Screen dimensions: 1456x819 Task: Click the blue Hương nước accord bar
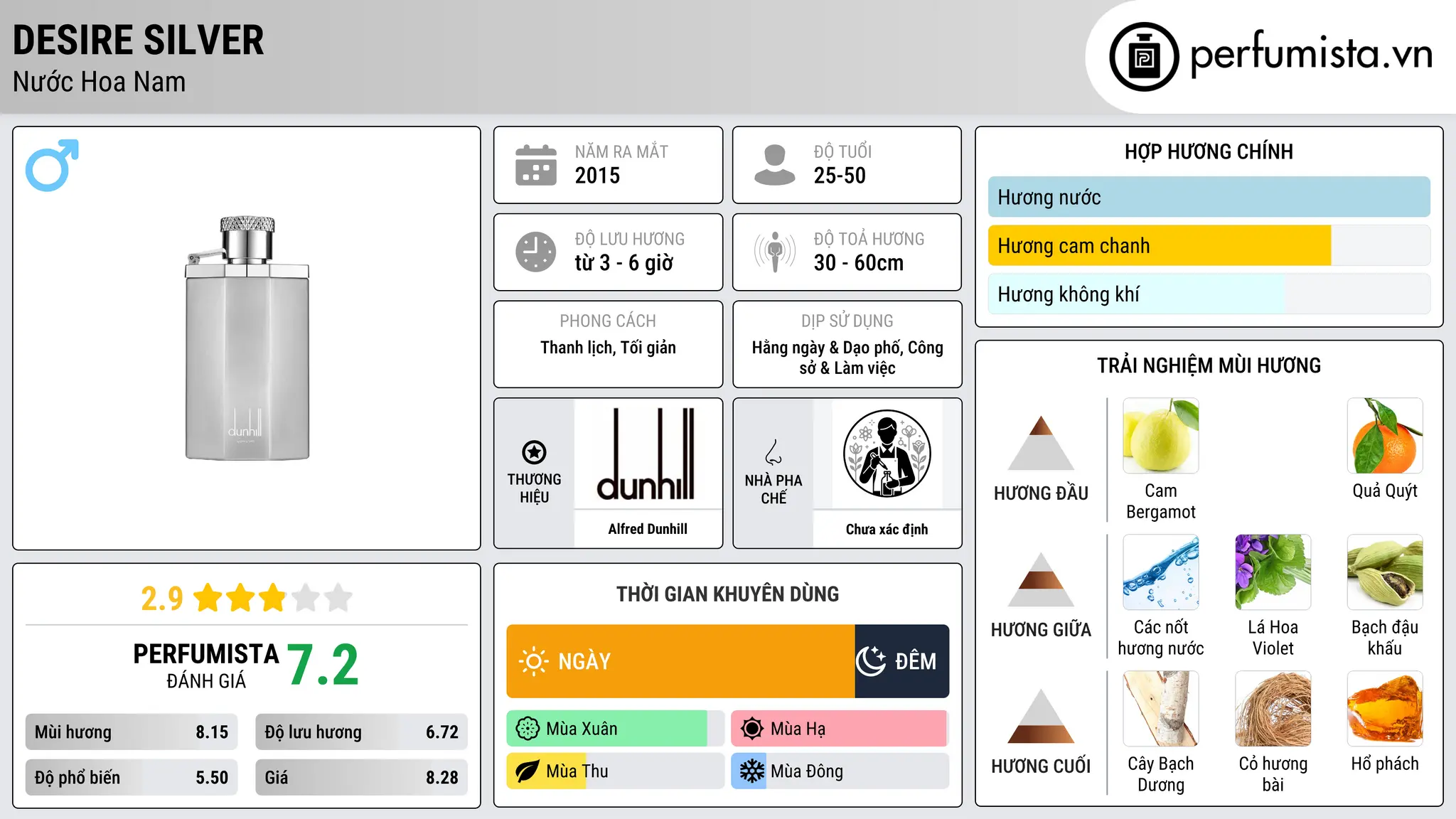pos(1209,197)
